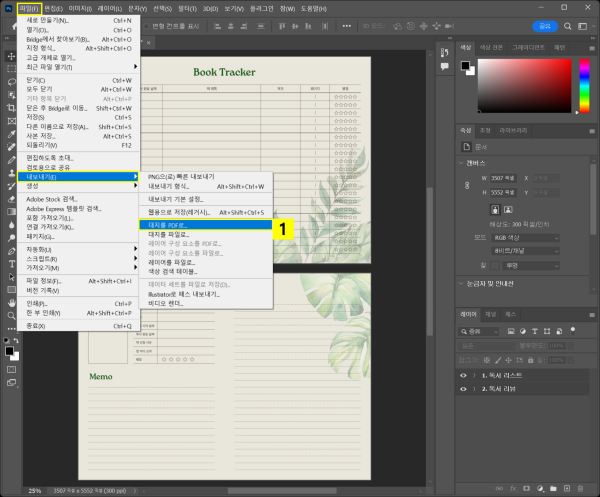Viewport: 600px width, 497px height.
Task: Select the Zoom tool in toolbar
Action: pos(11,316)
